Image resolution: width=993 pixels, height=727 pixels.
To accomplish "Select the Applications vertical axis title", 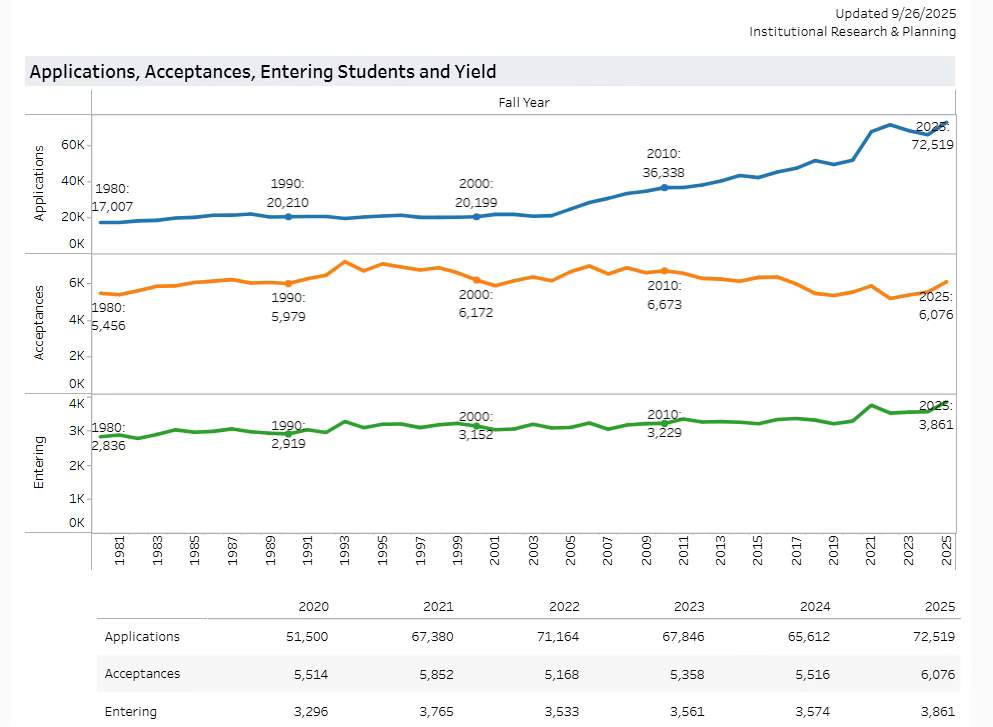I will 40,183.
